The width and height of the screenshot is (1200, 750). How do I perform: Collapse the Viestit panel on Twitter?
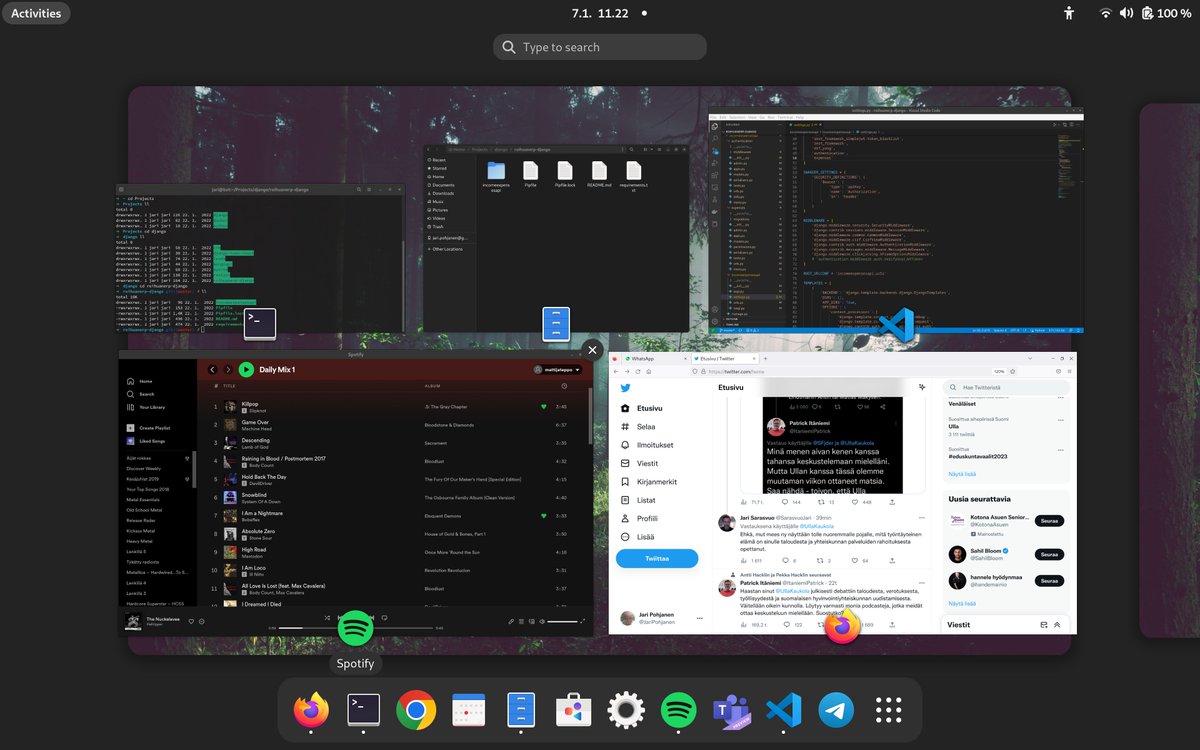pos(1056,625)
